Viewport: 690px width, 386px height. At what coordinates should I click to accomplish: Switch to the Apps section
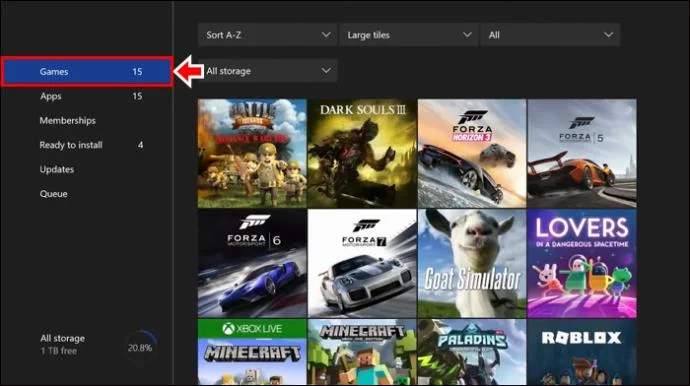click(87, 96)
